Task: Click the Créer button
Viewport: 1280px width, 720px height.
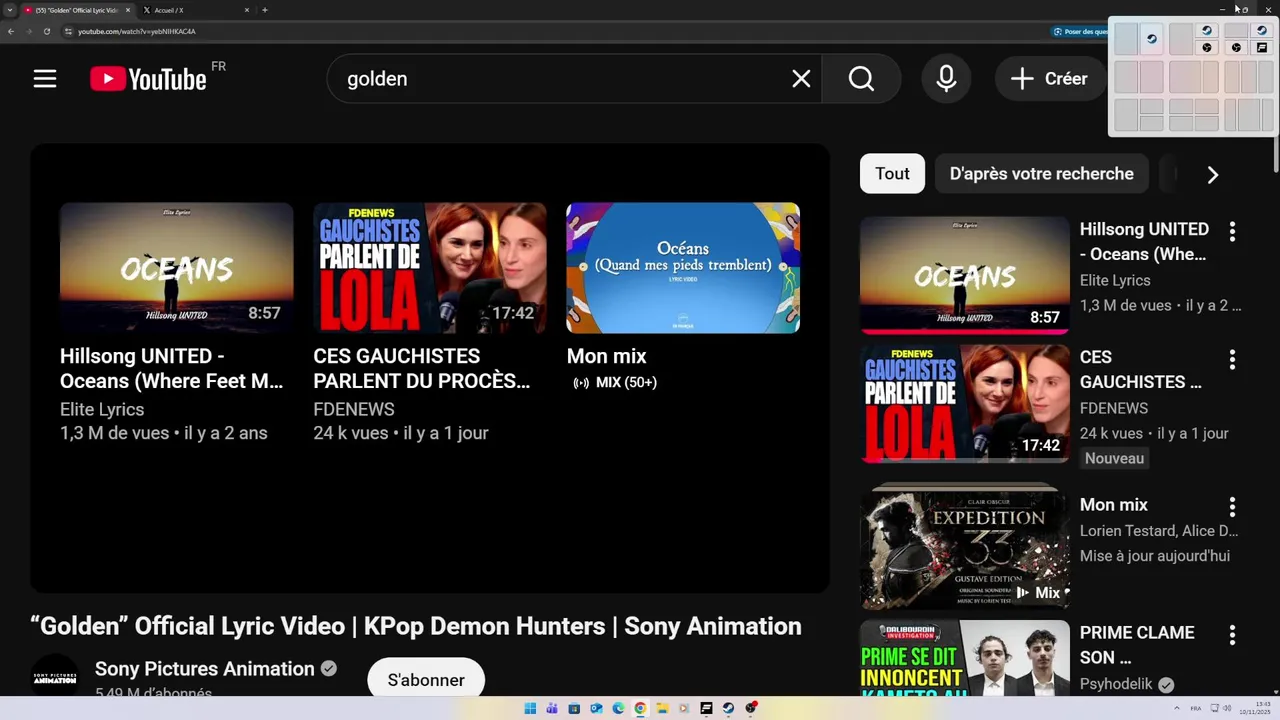Action: [x=1049, y=79]
